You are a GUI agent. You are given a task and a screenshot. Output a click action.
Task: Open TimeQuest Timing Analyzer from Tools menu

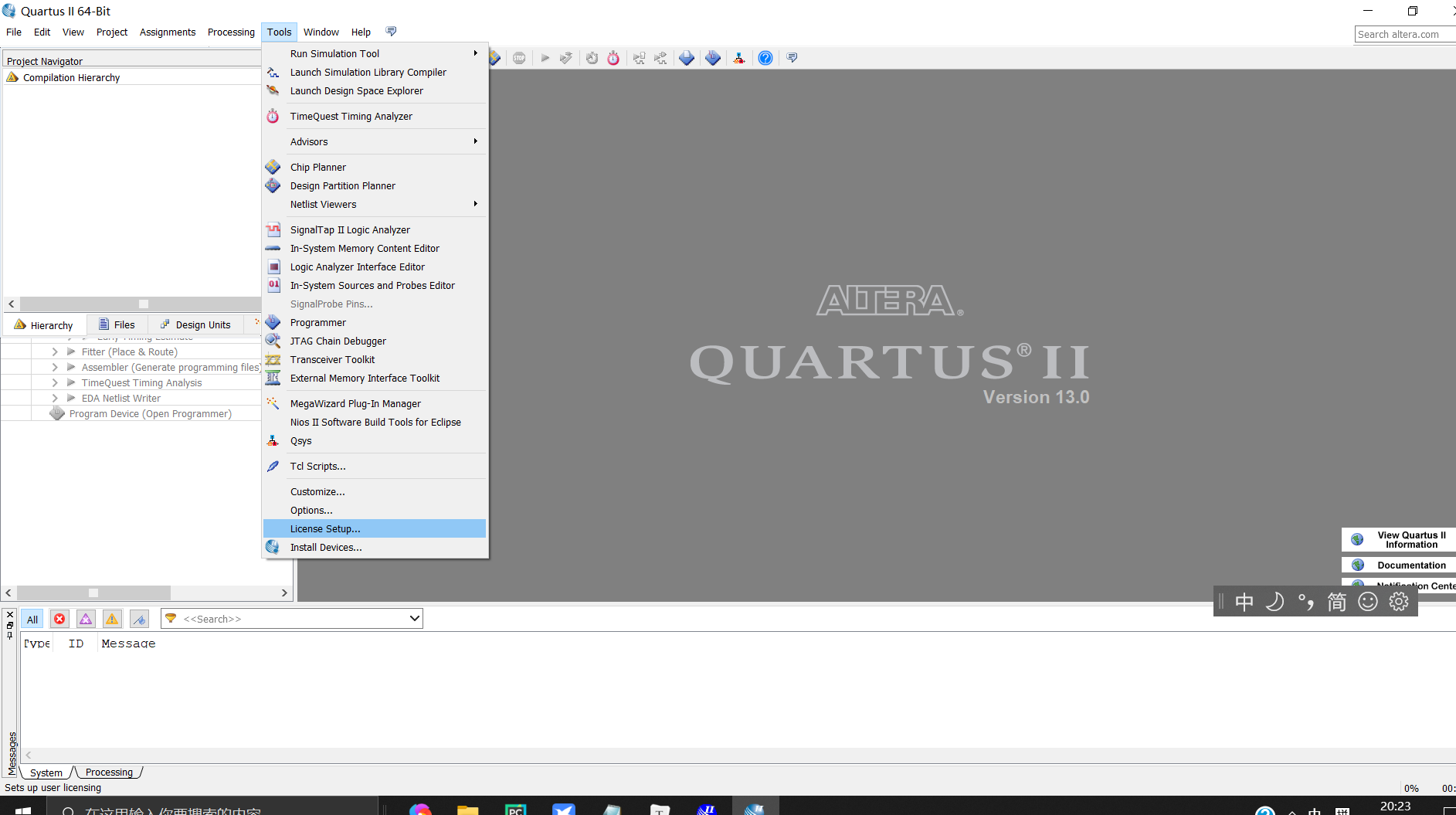pos(375,117)
